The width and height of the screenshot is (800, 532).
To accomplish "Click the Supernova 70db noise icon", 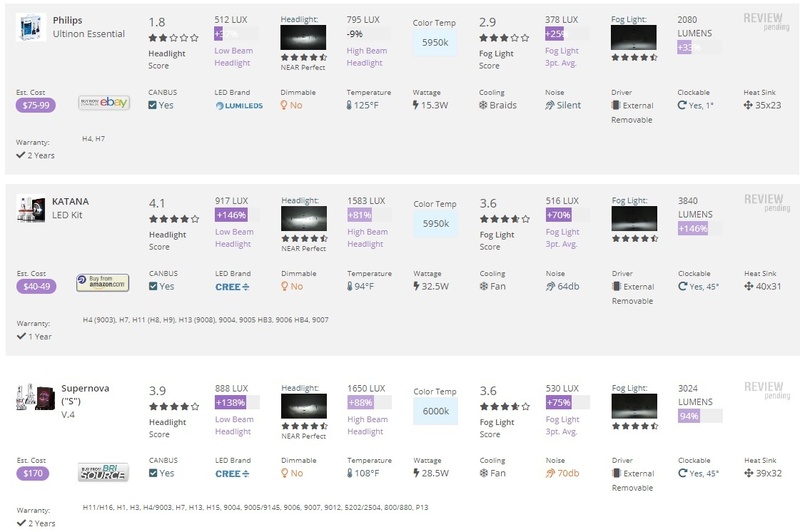I will [x=549, y=473].
